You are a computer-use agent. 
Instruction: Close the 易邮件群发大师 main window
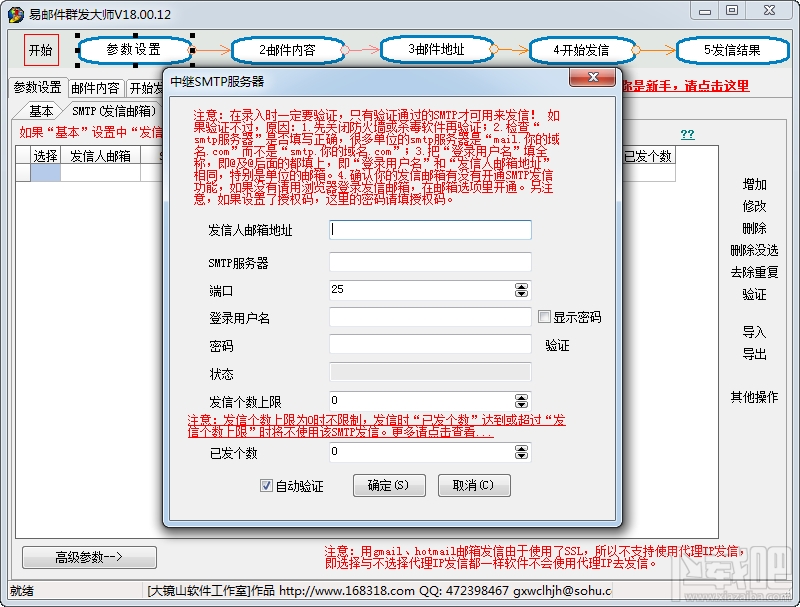coord(769,10)
